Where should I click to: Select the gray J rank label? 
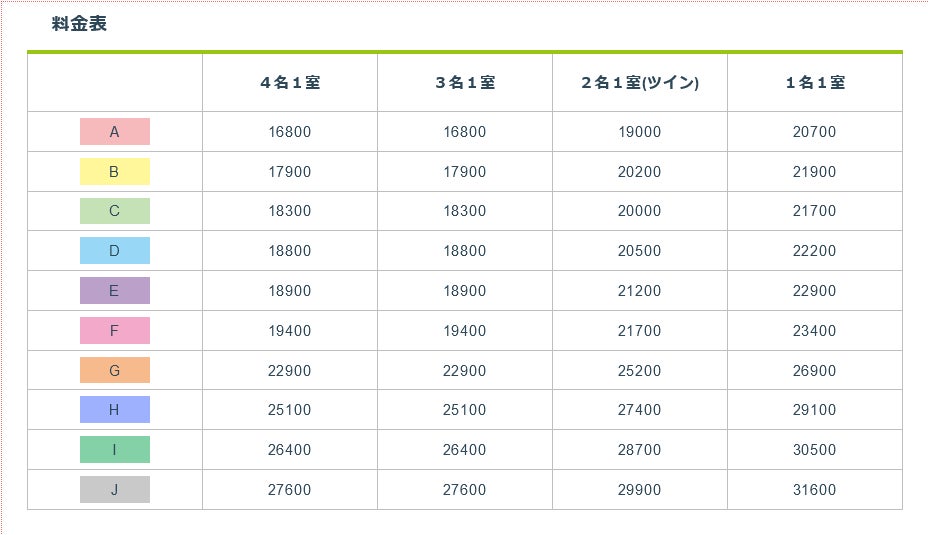click(x=114, y=490)
